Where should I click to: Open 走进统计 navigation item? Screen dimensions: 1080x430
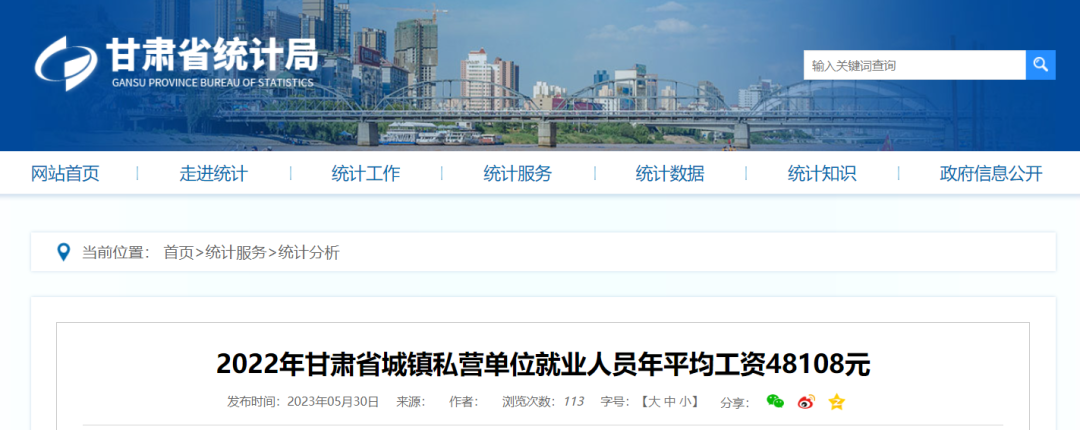pyautogui.click(x=214, y=174)
